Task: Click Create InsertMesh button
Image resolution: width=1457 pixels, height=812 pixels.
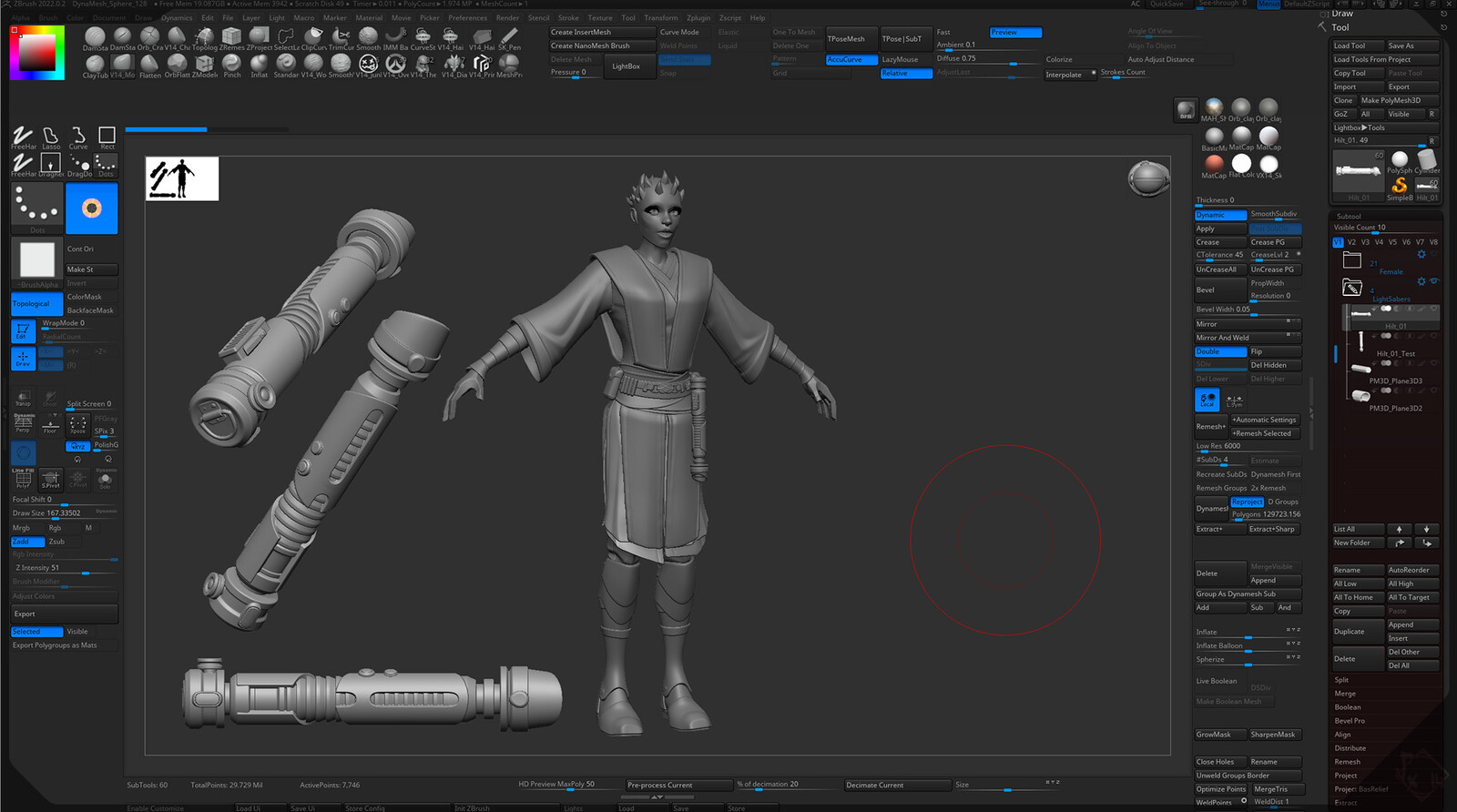Action: [602, 32]
